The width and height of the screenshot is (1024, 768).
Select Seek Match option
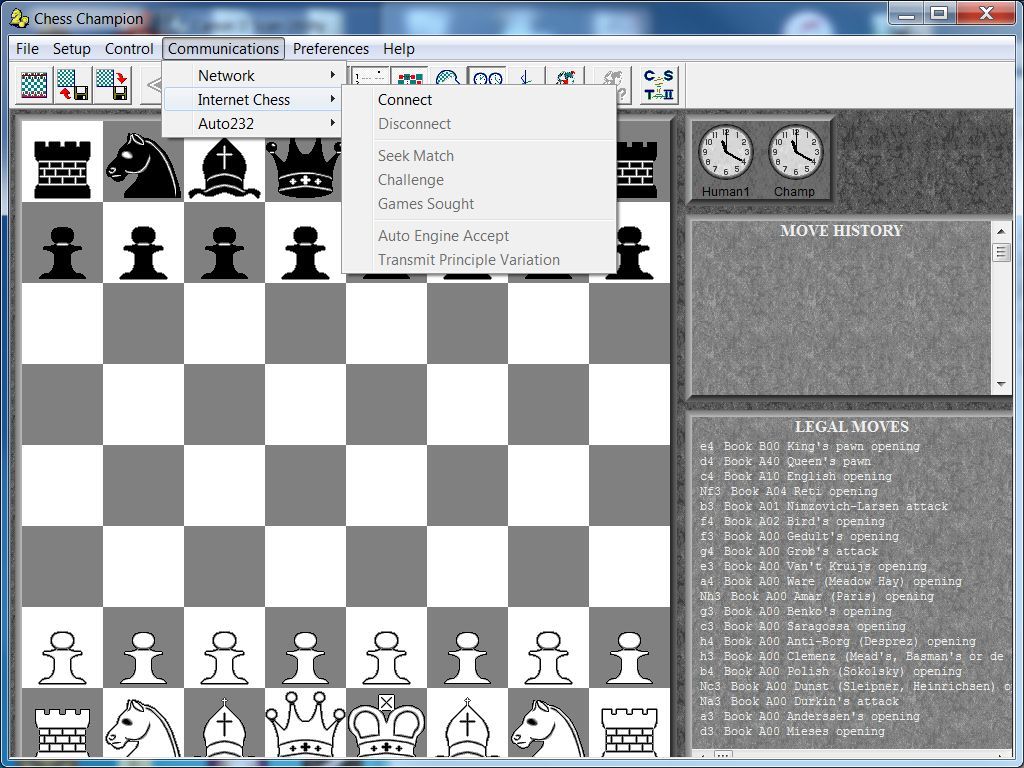click(416, 156)
